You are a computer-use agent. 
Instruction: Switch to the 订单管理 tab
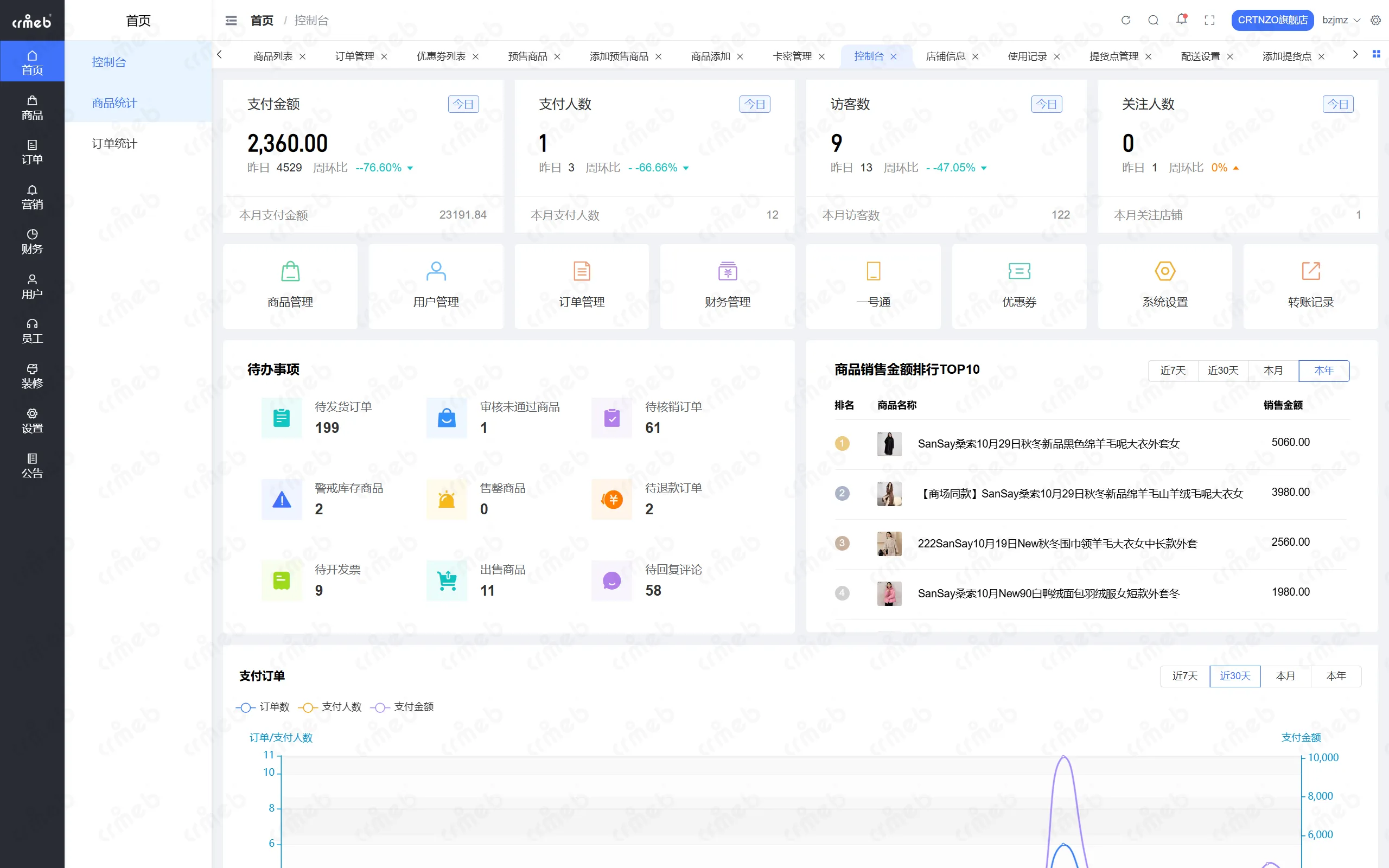pos(355,56)
